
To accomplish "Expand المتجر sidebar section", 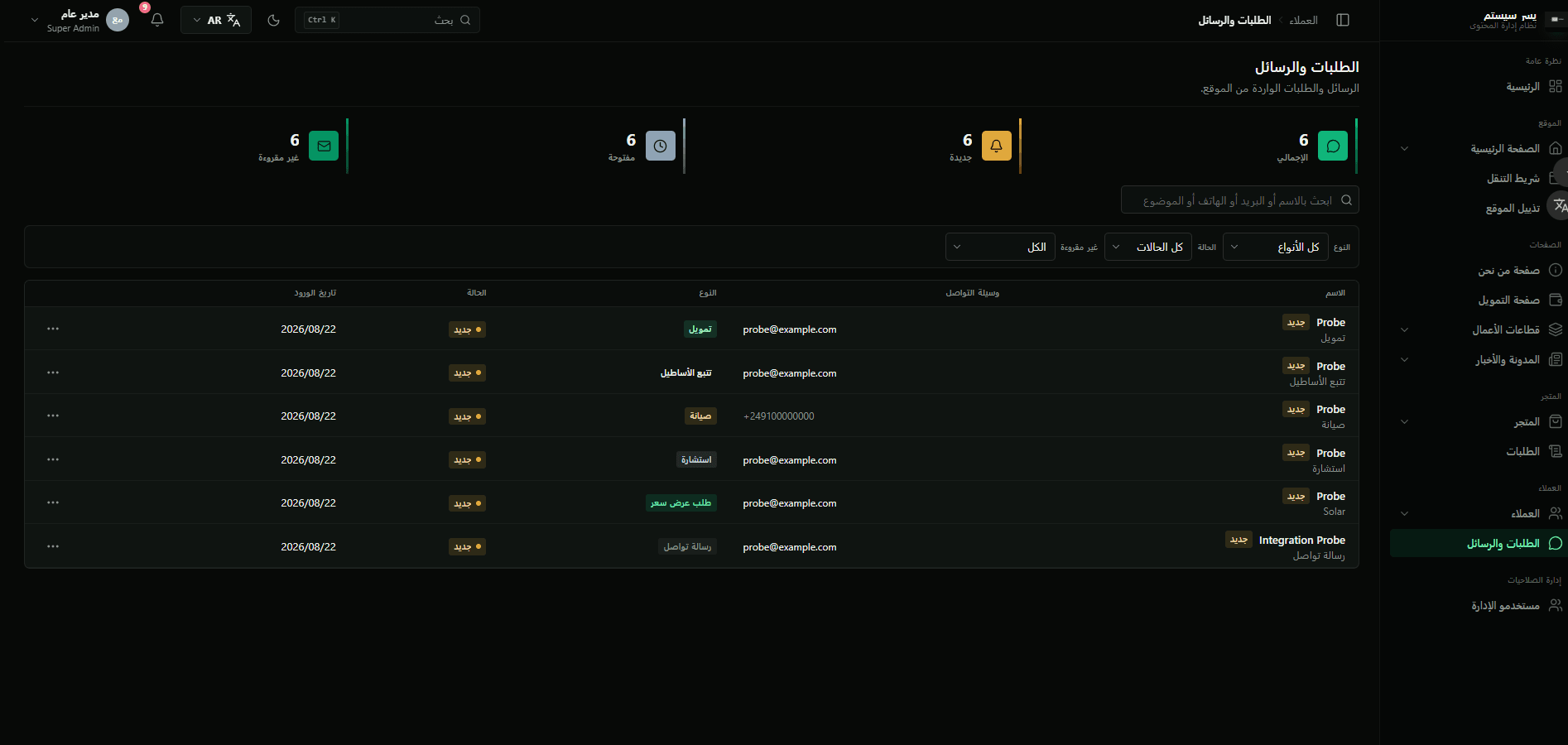I will 1479,422.
